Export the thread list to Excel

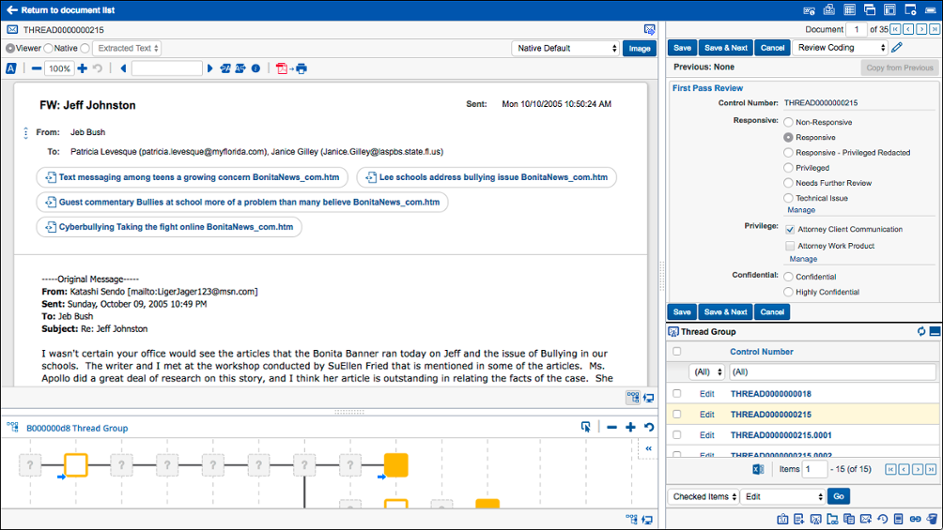(x=758, y=469)
